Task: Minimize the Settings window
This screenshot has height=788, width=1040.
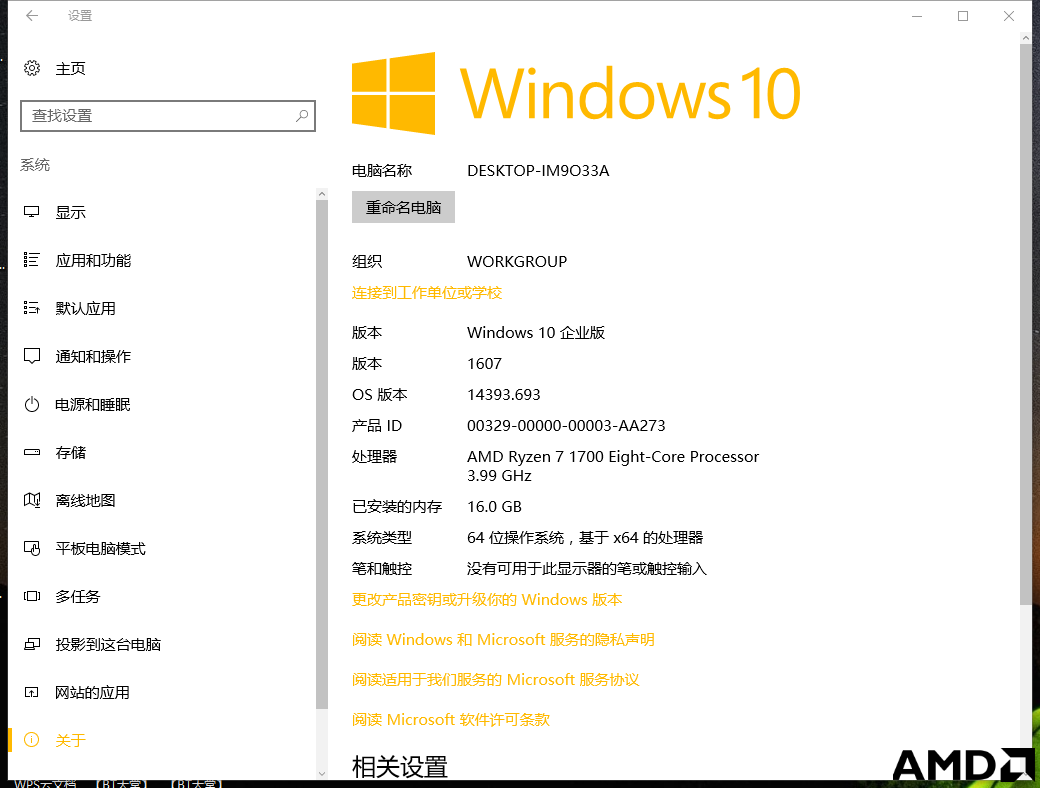Action: (917, 16)
